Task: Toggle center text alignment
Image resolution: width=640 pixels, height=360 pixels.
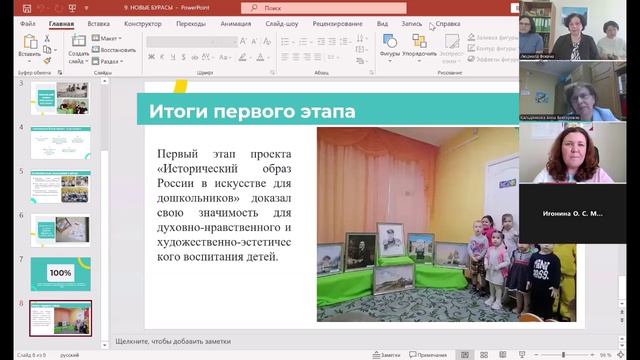Action: (296, 57)
